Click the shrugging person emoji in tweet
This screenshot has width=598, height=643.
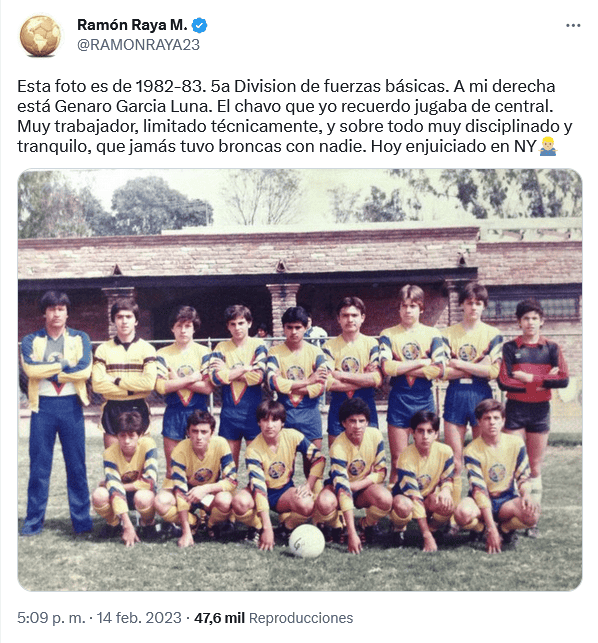pyautogui.click(x=548, y=146)
